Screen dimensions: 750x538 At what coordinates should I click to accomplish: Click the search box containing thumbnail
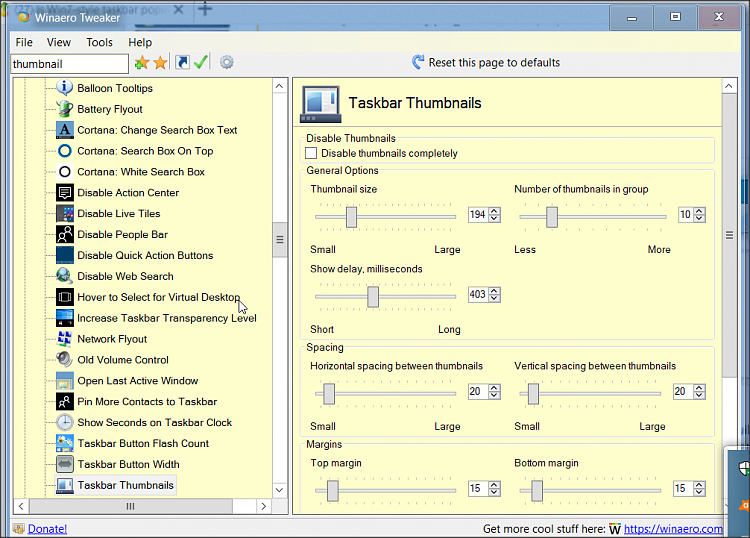70,64
